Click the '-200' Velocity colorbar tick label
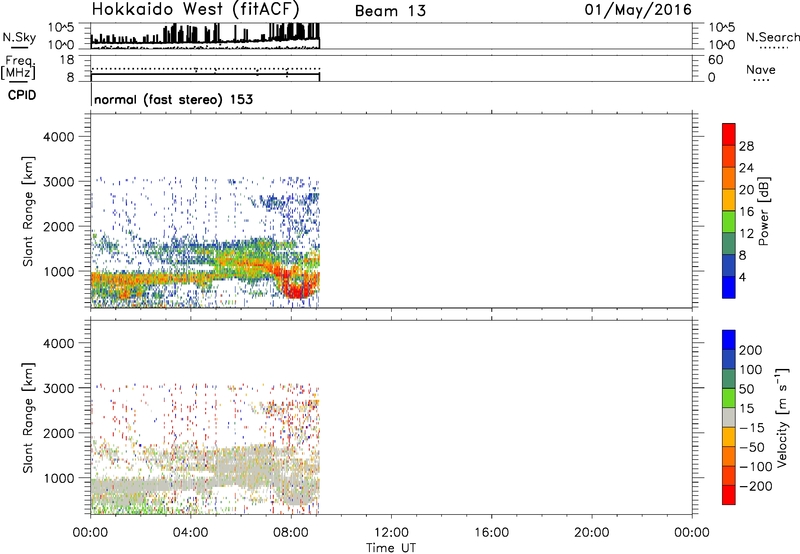Viewport: 800px width, 554px height. [756, 486]
